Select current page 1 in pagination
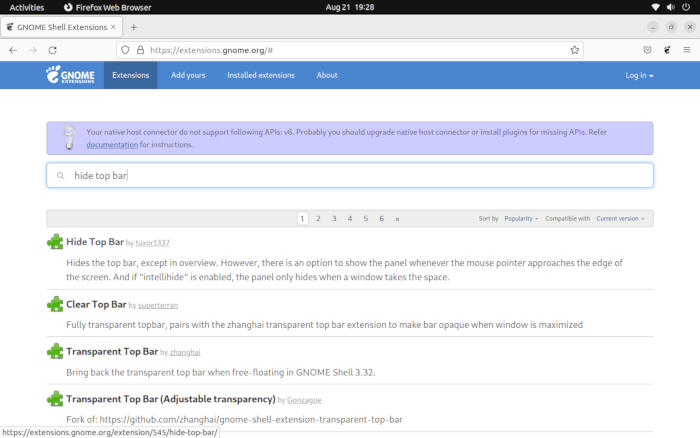The height and width of the screenshot is (438, 700). coord(302,218)
